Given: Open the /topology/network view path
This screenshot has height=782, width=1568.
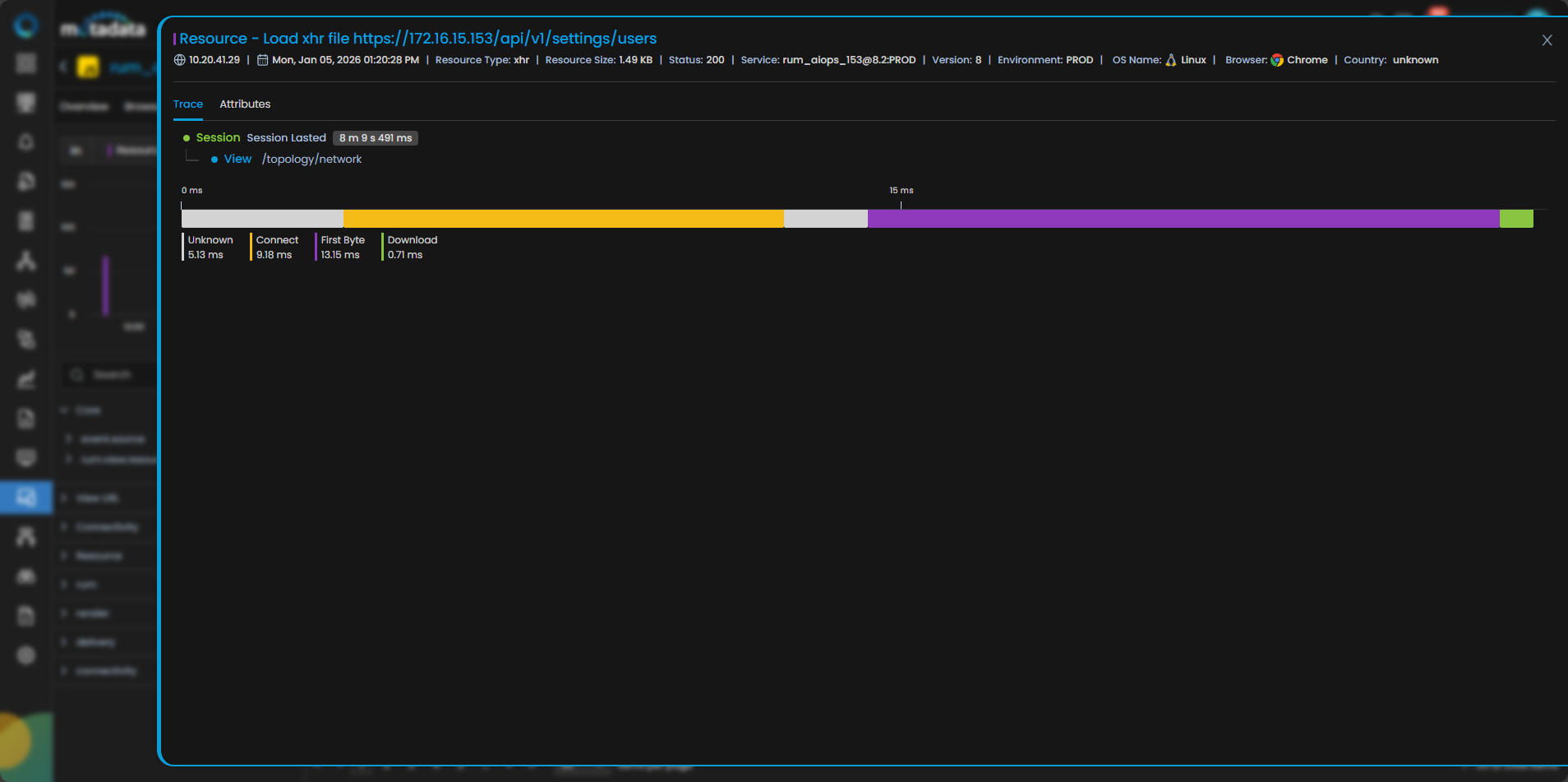Looking at the screenshot, I should 311,160.
